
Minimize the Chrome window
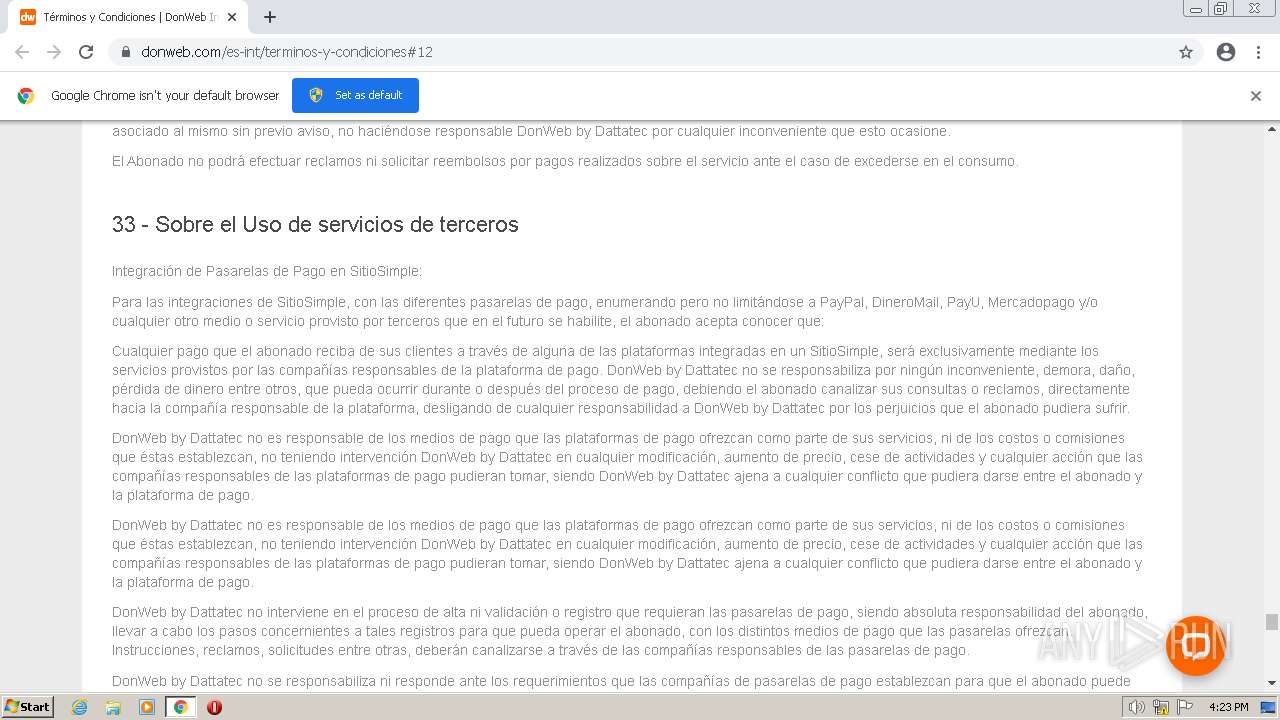point(1196,9)
